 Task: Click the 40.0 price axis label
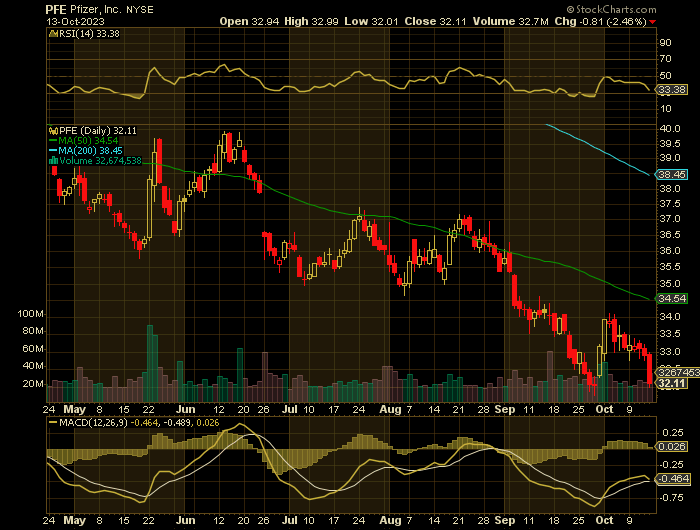(x=670, y=129)
